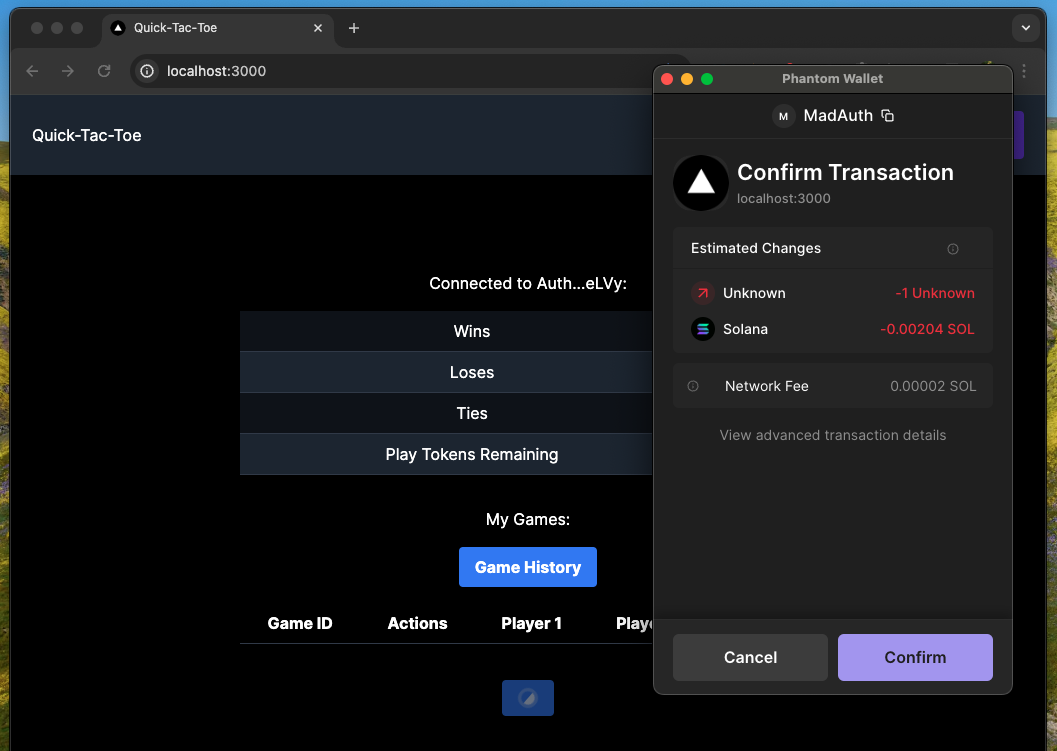Go forward in Chrome browser
Screen dimensions: 1057x751
(x=68, y=71)
